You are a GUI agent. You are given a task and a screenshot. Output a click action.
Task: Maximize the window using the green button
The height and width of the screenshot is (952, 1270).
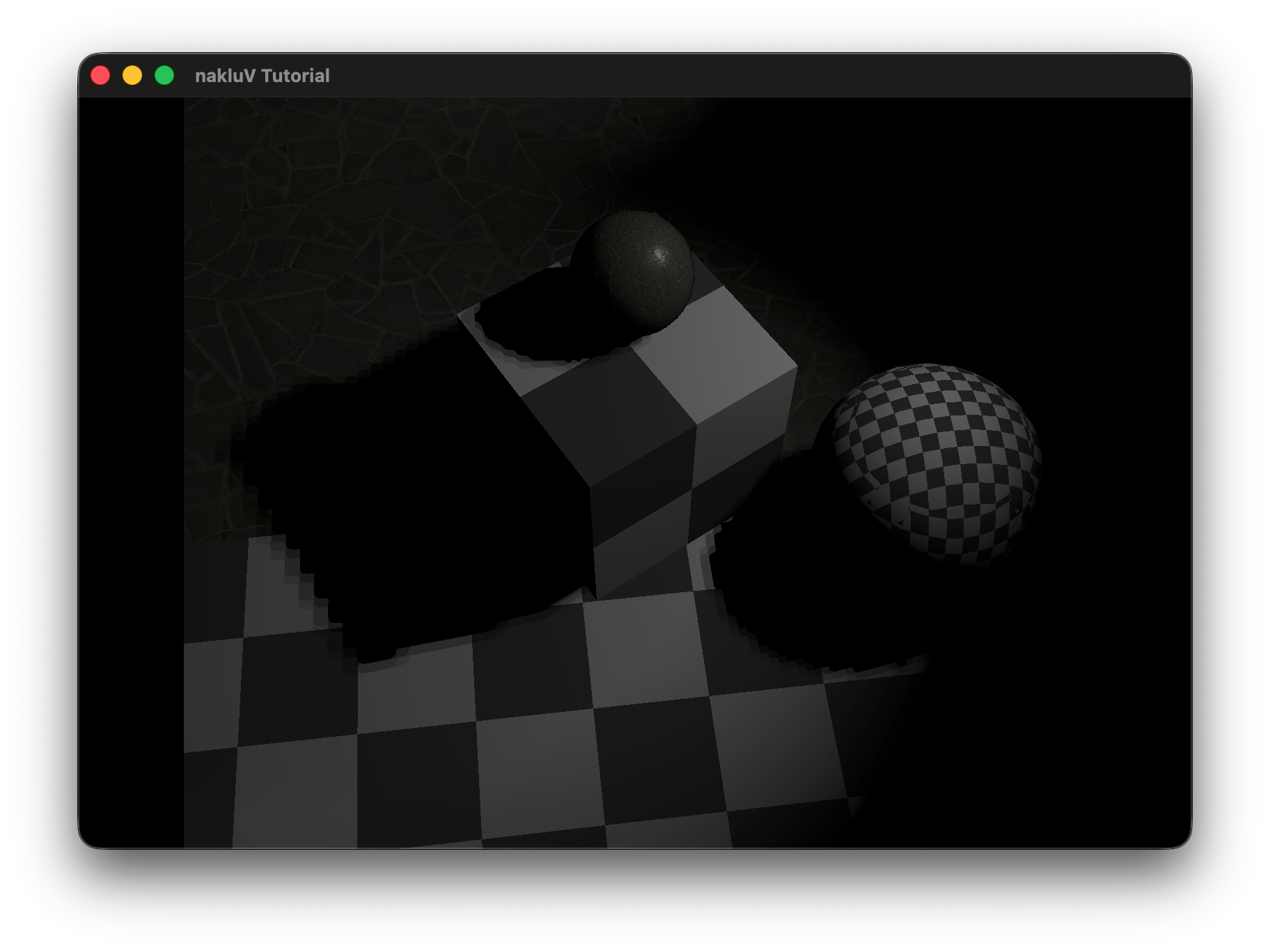(x=164, y=75)
